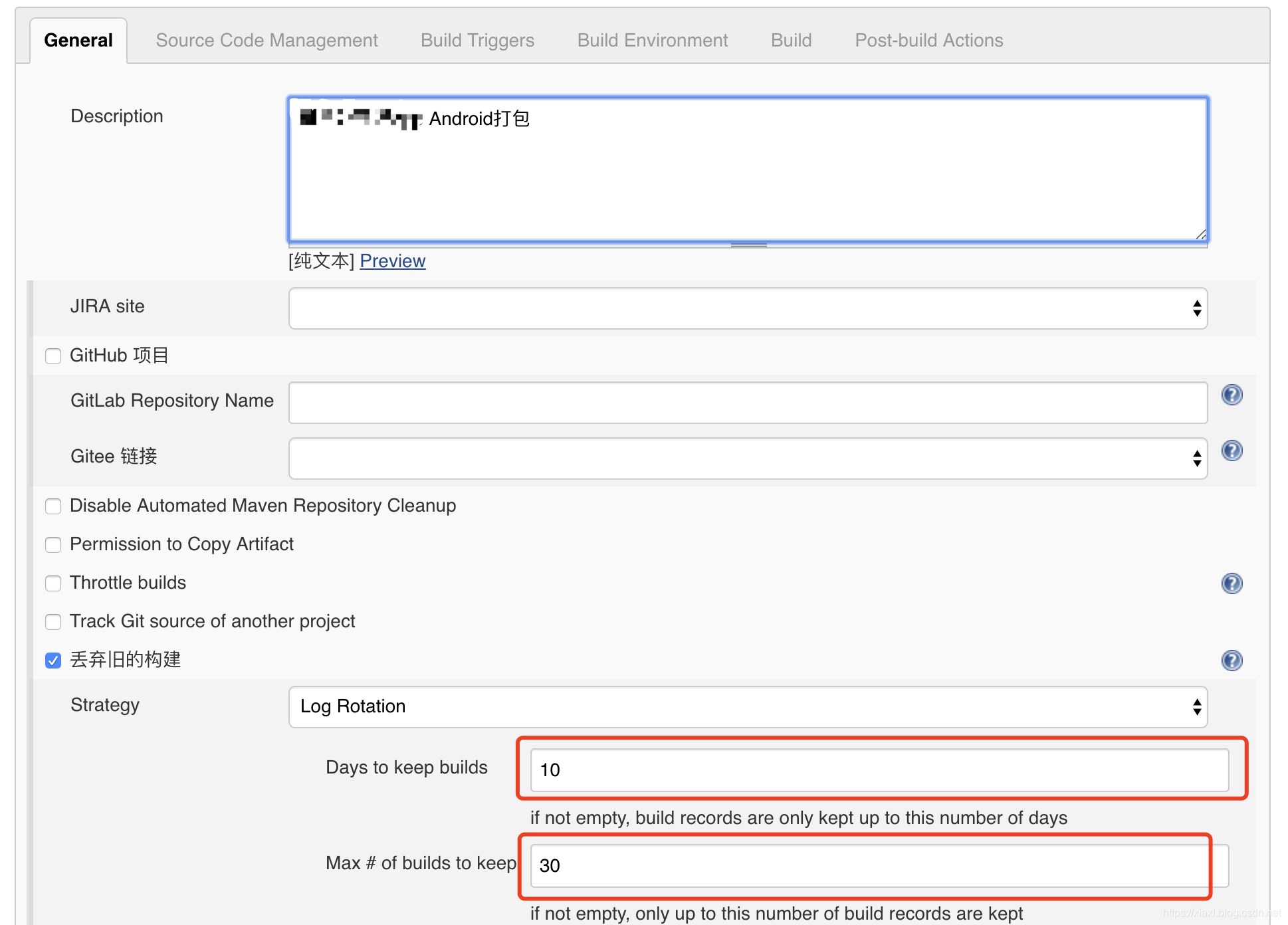This screenshot has height=925, width=1288.
Task: Click the description textarea resize handle
Action: pos(1200,234)
